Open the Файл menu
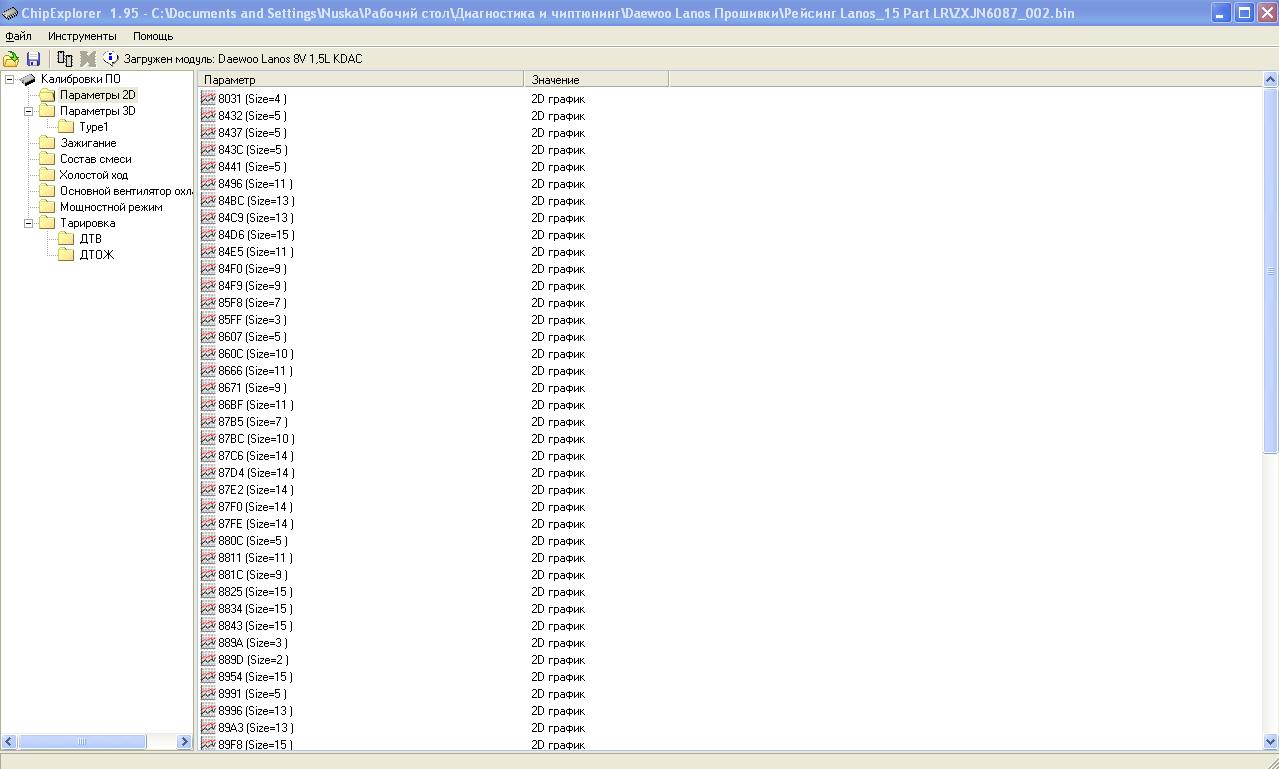The image size is (1279, 769). (18, 36)
